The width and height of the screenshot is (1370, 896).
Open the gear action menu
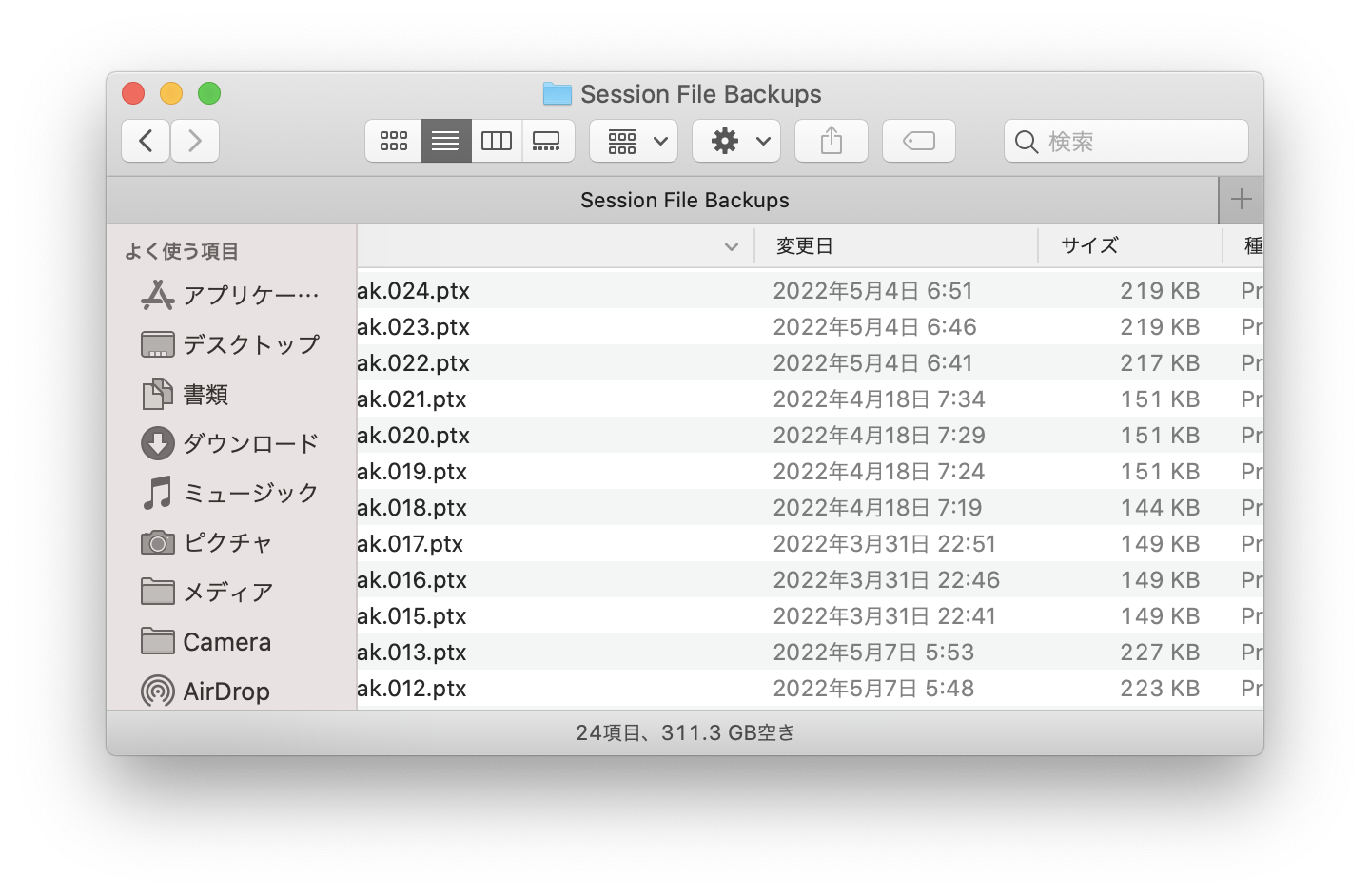click(x=736, y=141)
